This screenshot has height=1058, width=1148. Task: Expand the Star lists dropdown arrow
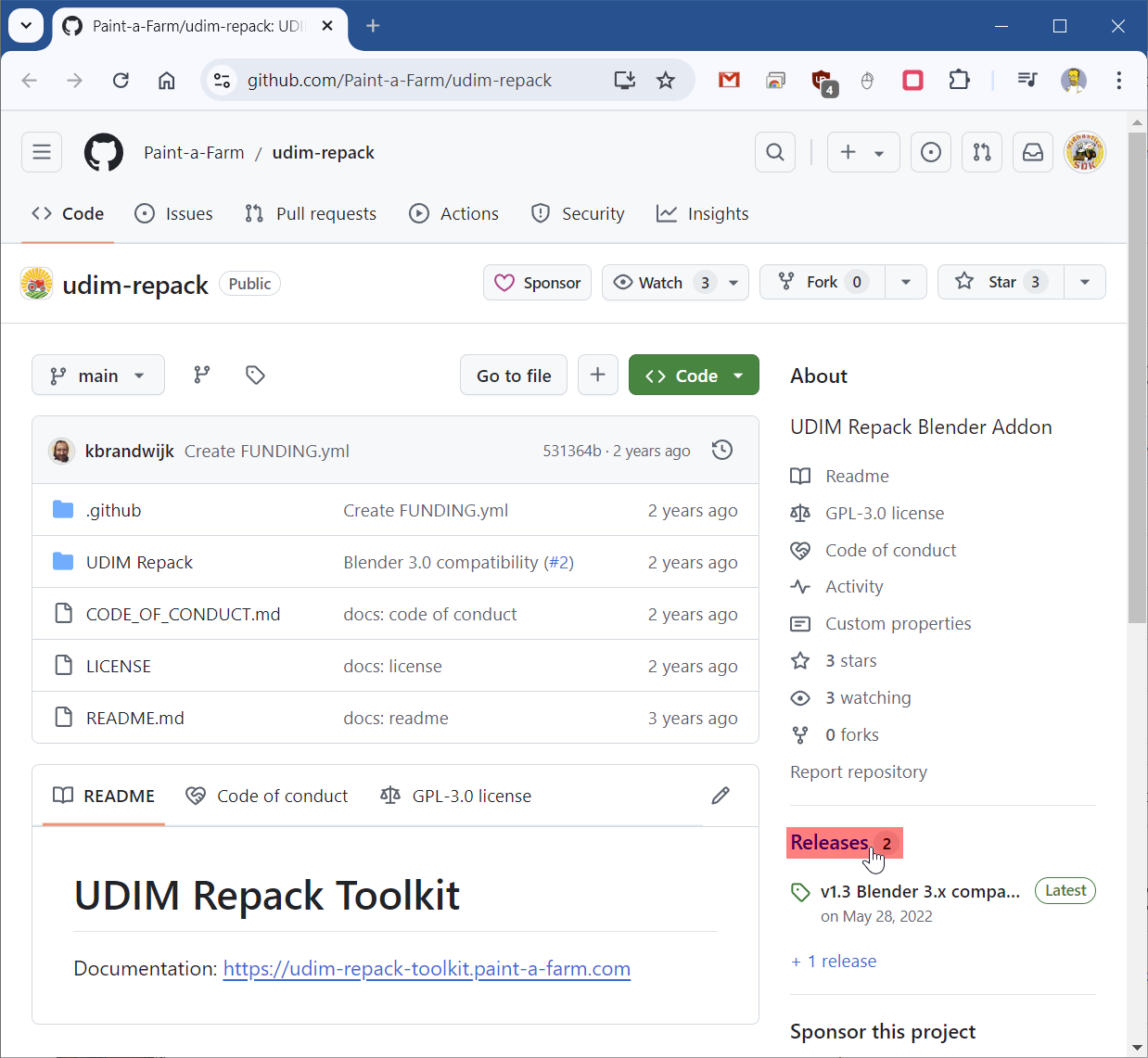pos(1085,282)
